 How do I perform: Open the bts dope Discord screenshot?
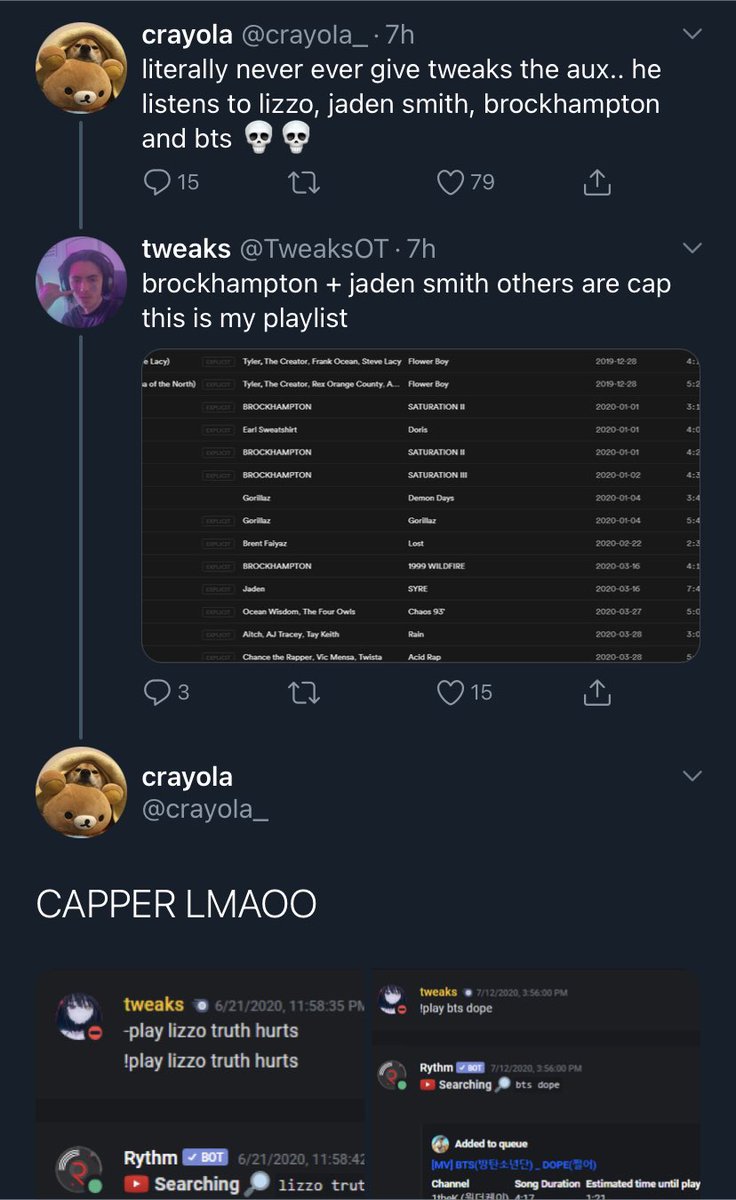536,1085
